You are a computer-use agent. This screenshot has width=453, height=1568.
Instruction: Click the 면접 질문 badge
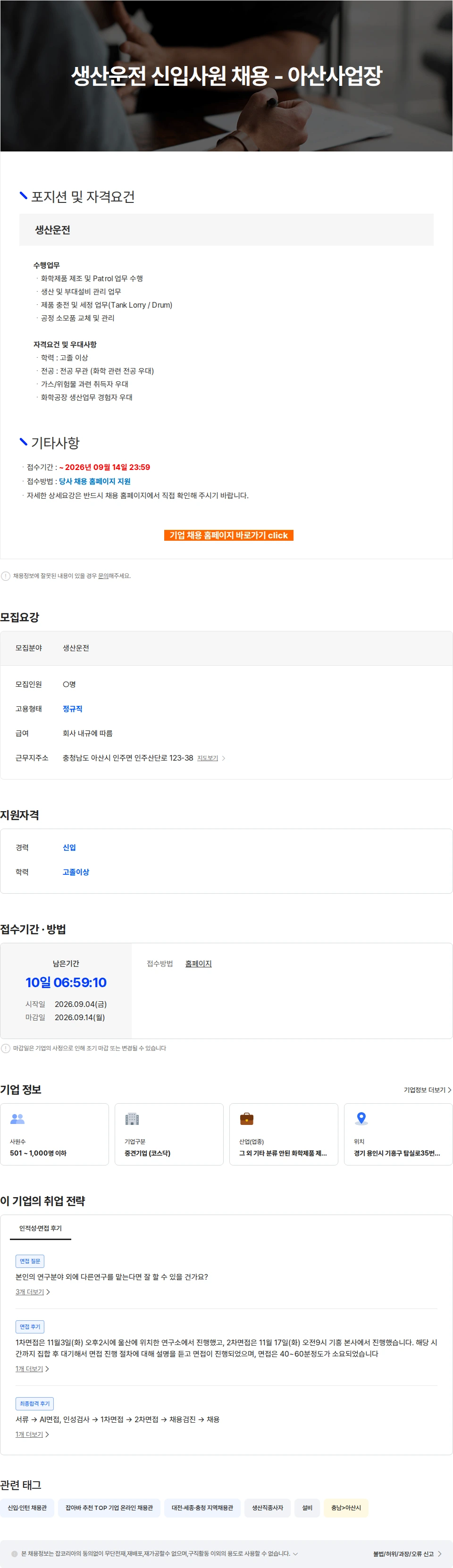pyautogui.click(x=30, y=1261)
